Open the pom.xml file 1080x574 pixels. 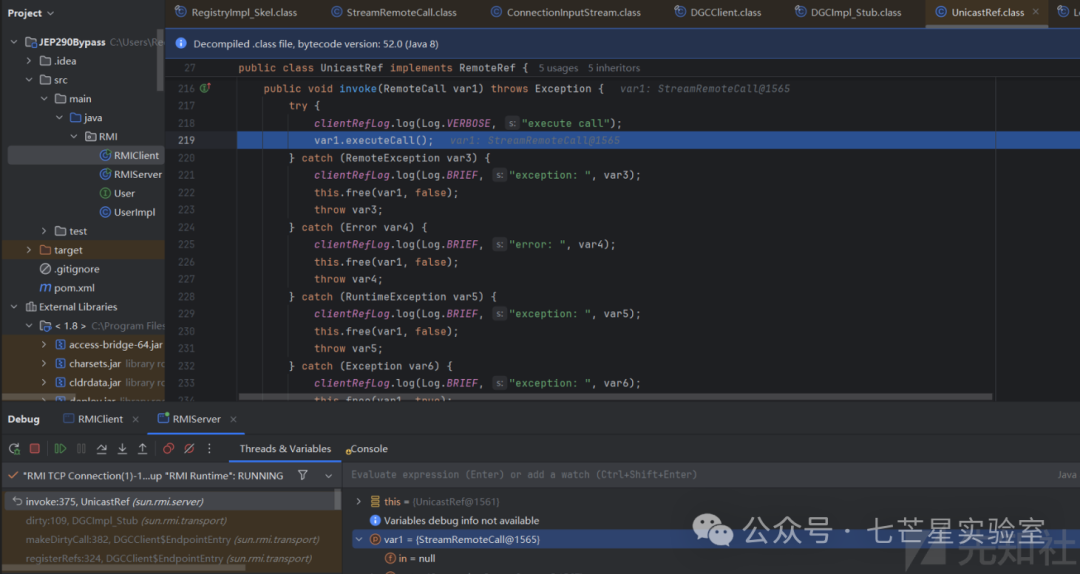point(67,288)
